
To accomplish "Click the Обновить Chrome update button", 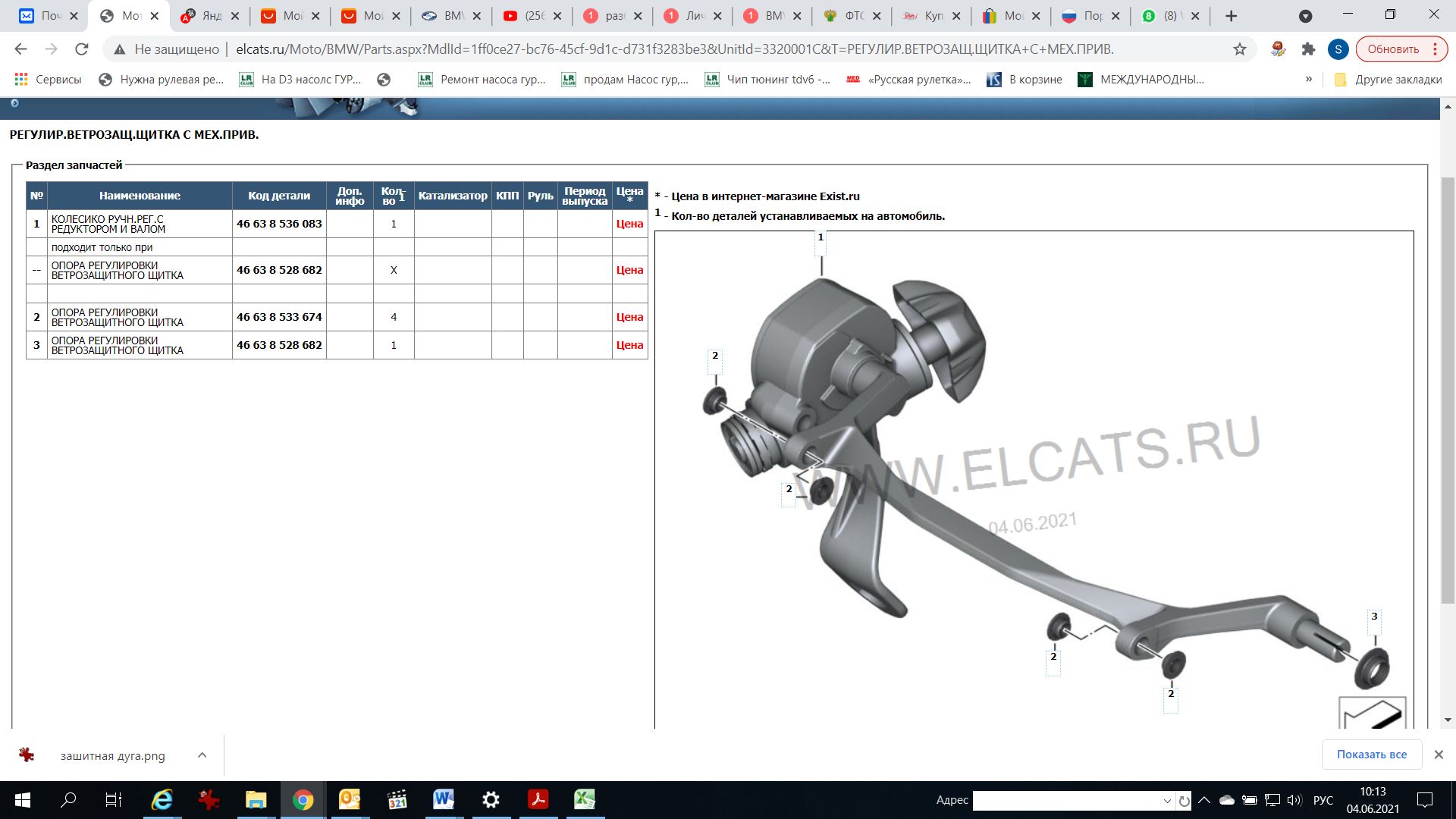I will pos(1392,49).
